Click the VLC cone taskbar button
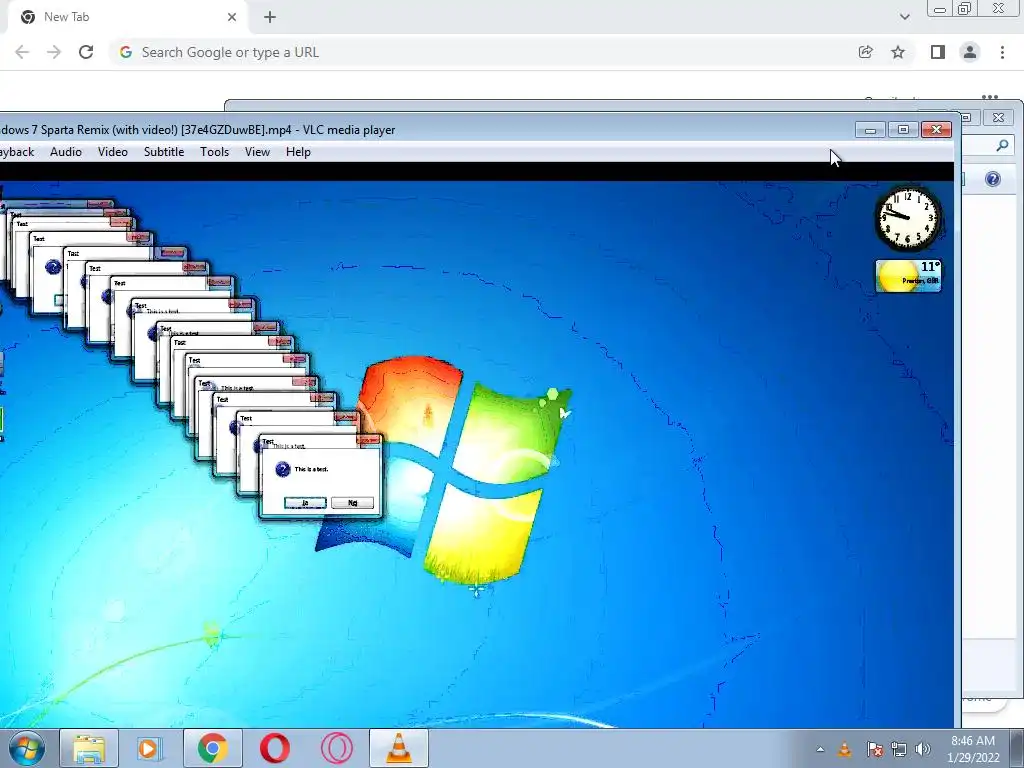Viewport: 1024px width, 768px height. click(x=399, y=748)
